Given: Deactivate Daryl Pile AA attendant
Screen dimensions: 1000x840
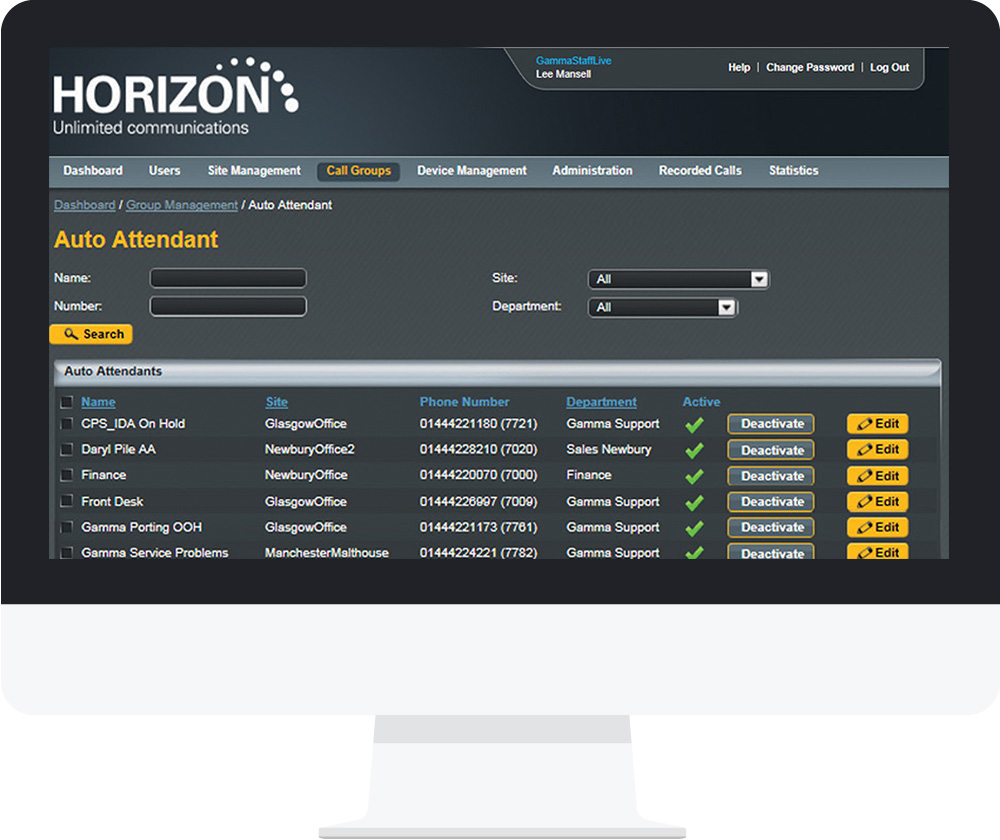Looking at the screenshot, I should pyautogui.click(x=771, y=450).
